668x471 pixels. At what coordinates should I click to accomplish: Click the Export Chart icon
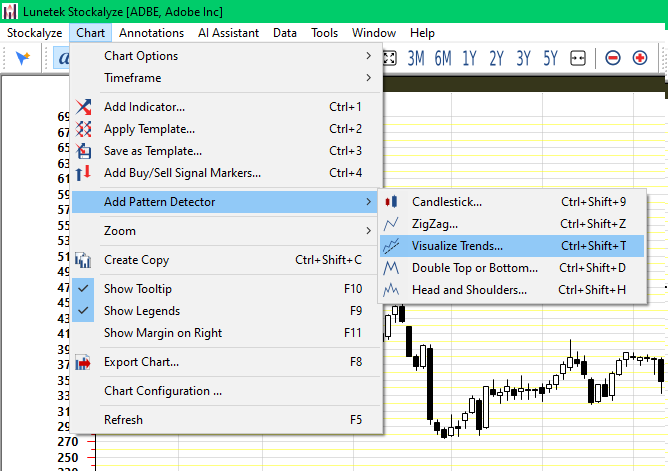(x=83, y=362)
